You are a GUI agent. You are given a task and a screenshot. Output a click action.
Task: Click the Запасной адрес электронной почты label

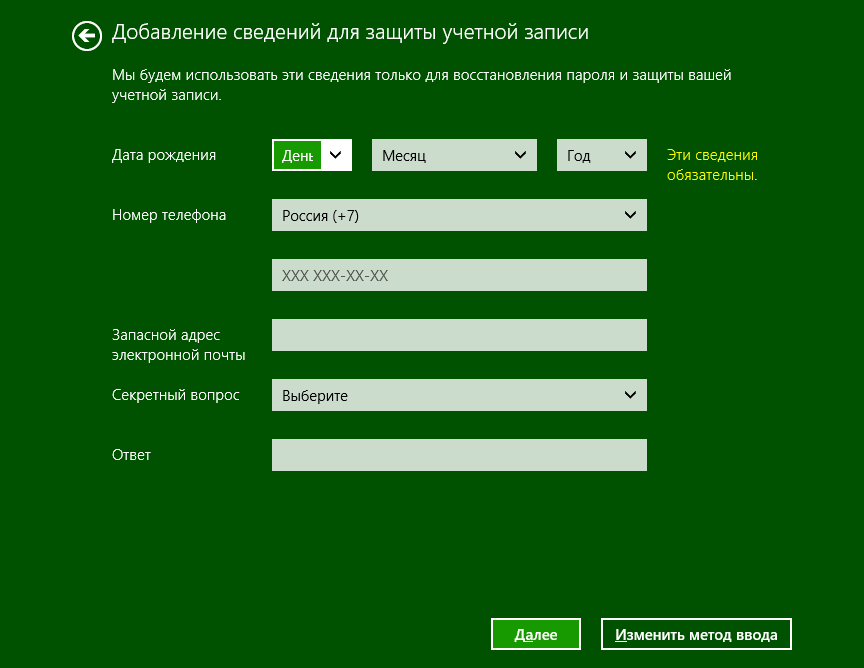[x=179, y=345]
